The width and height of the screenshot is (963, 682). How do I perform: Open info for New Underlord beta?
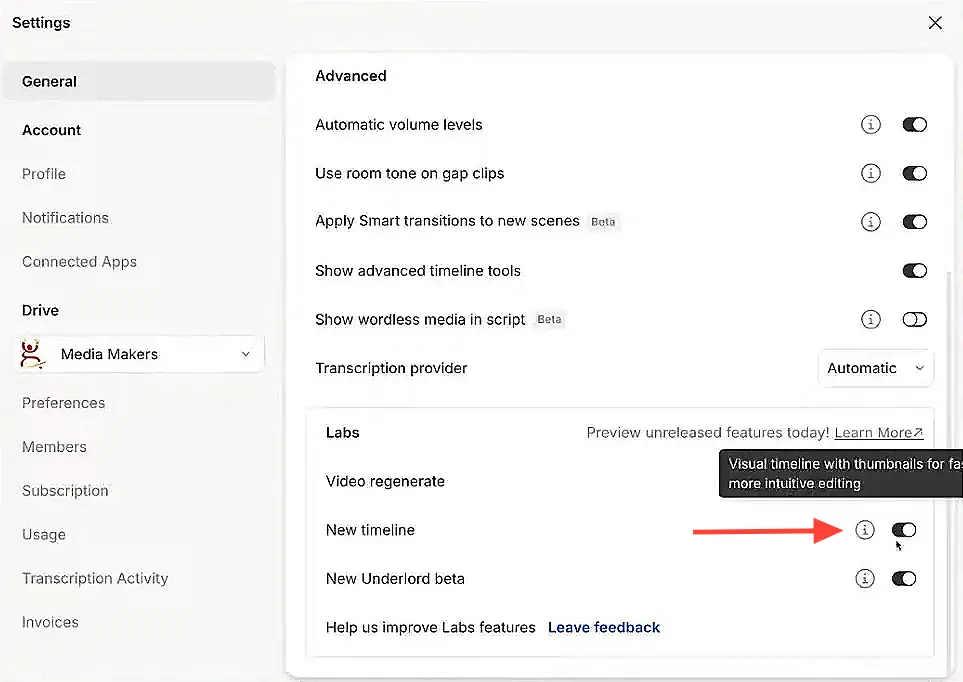tap(864, 578)
